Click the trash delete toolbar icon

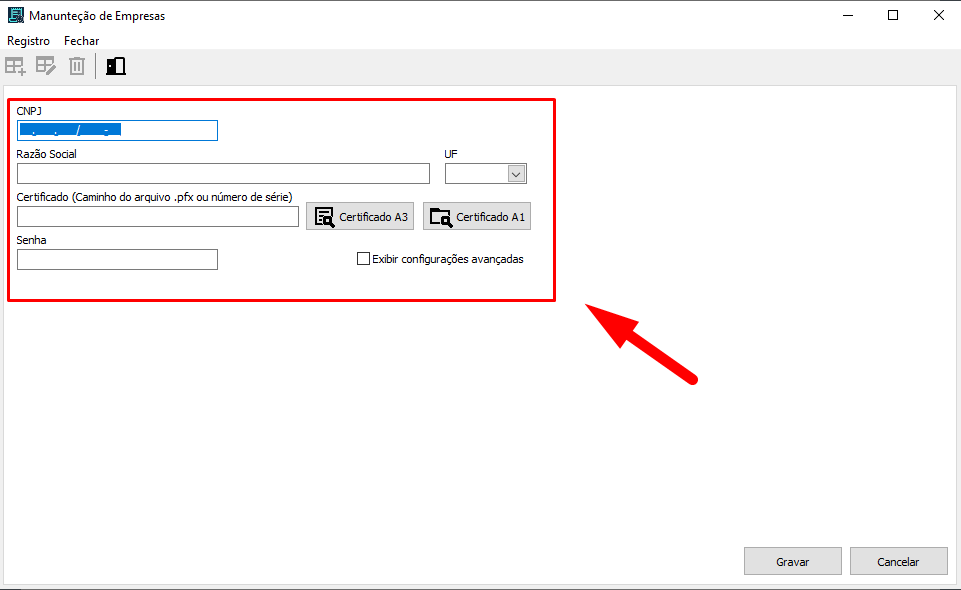(x=77, y=67)
